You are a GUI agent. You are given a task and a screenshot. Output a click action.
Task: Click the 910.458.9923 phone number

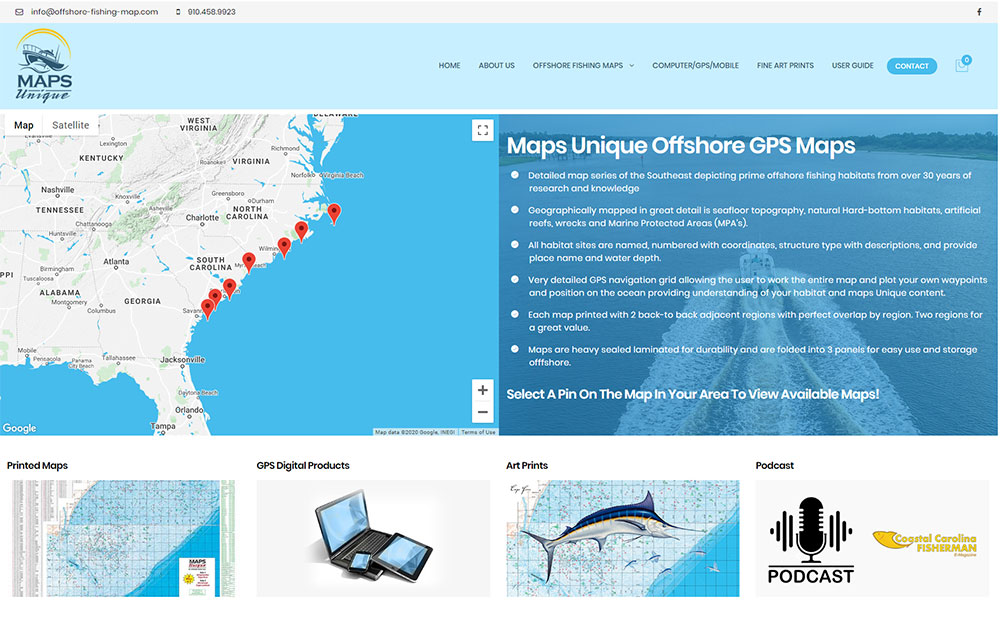pyautogui.click(x=212, y=11)
